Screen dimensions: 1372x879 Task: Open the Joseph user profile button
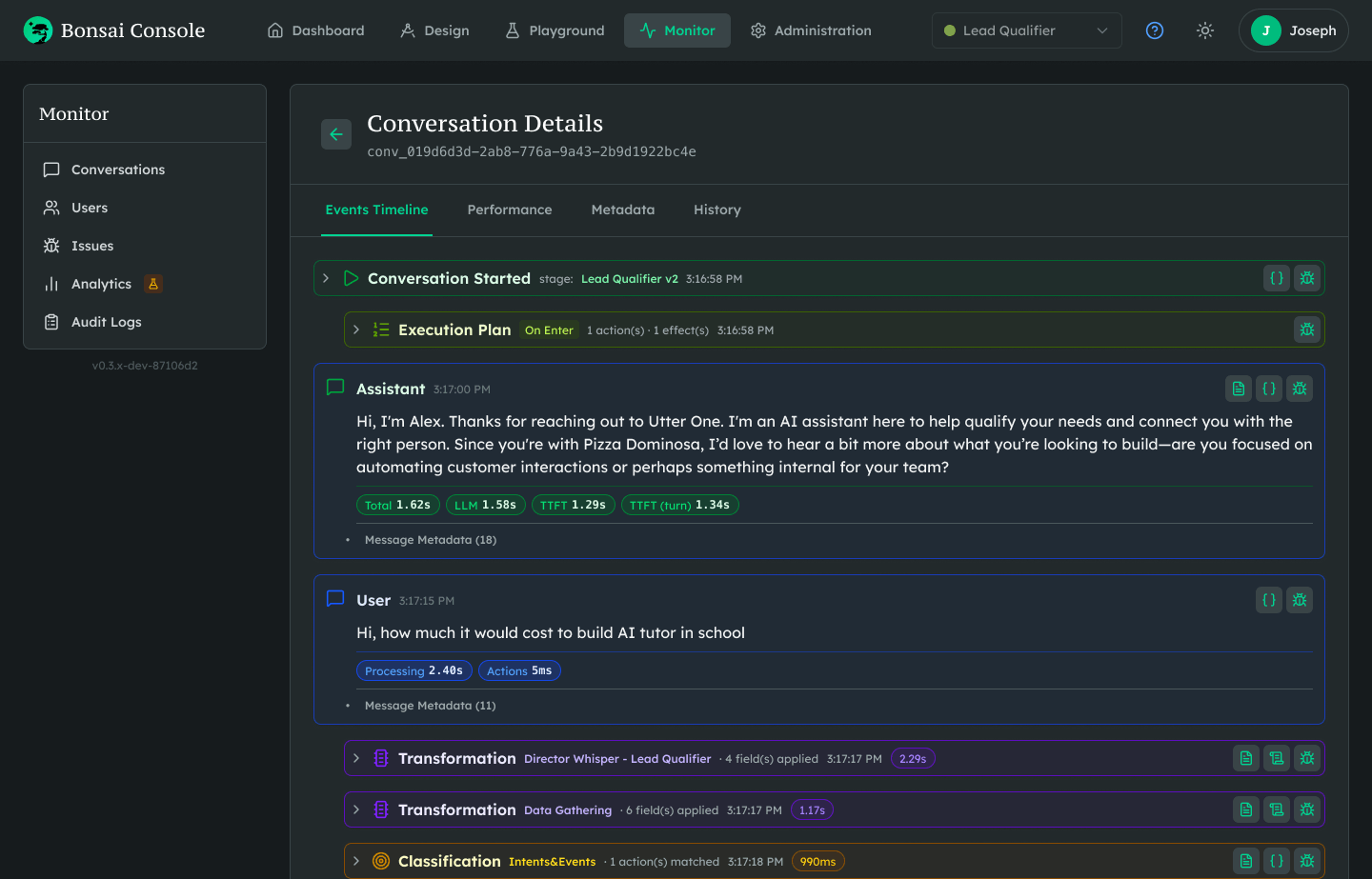[1293, 30]
